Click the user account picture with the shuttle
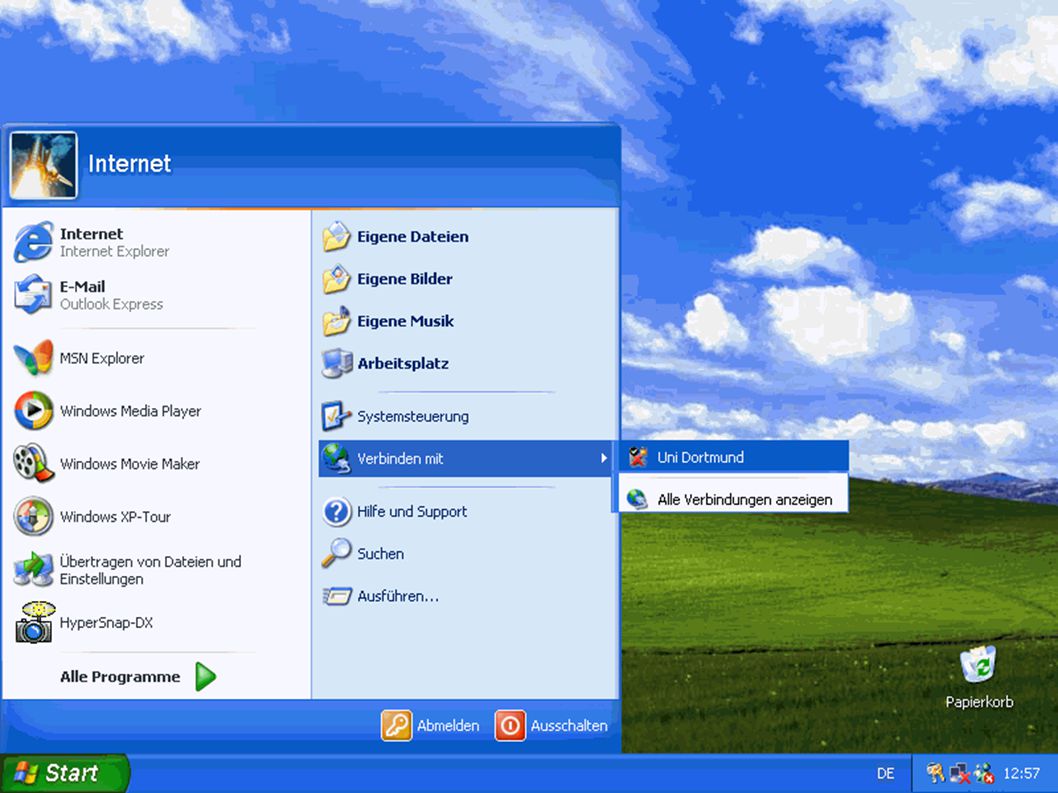This screenshot has width=1058, height=793. pyautogui.click(x=43, y=165)
